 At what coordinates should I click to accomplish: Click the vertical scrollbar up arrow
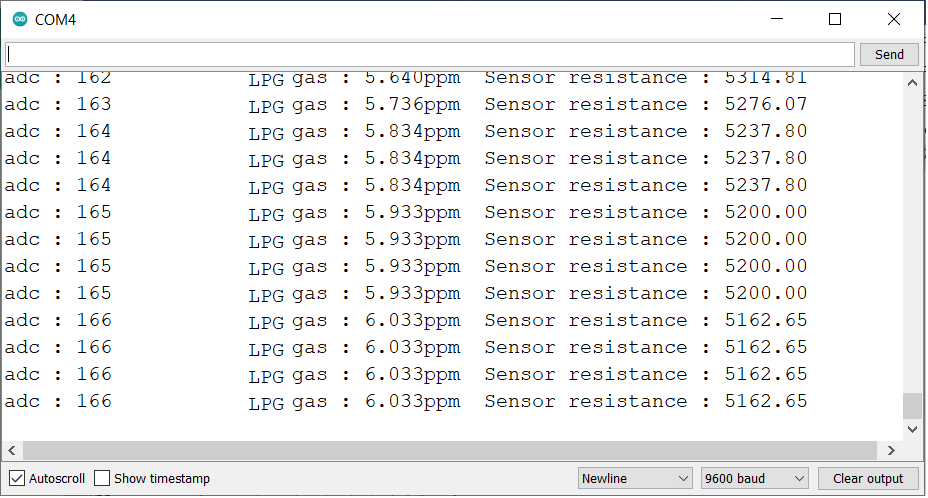point(912,83)
